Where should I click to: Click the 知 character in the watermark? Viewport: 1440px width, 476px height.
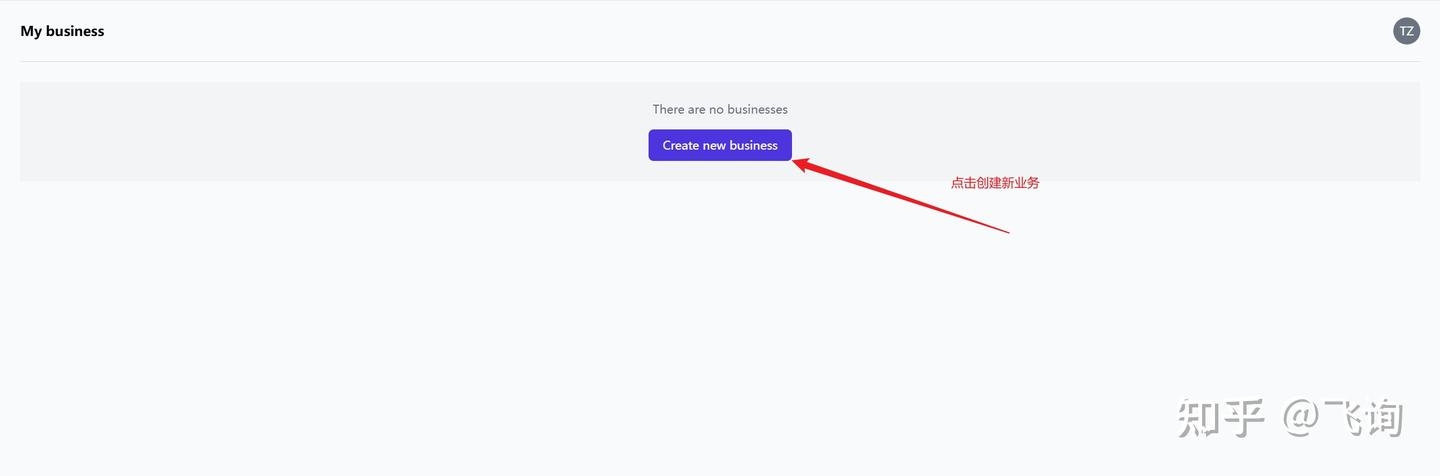[1197, 418]
